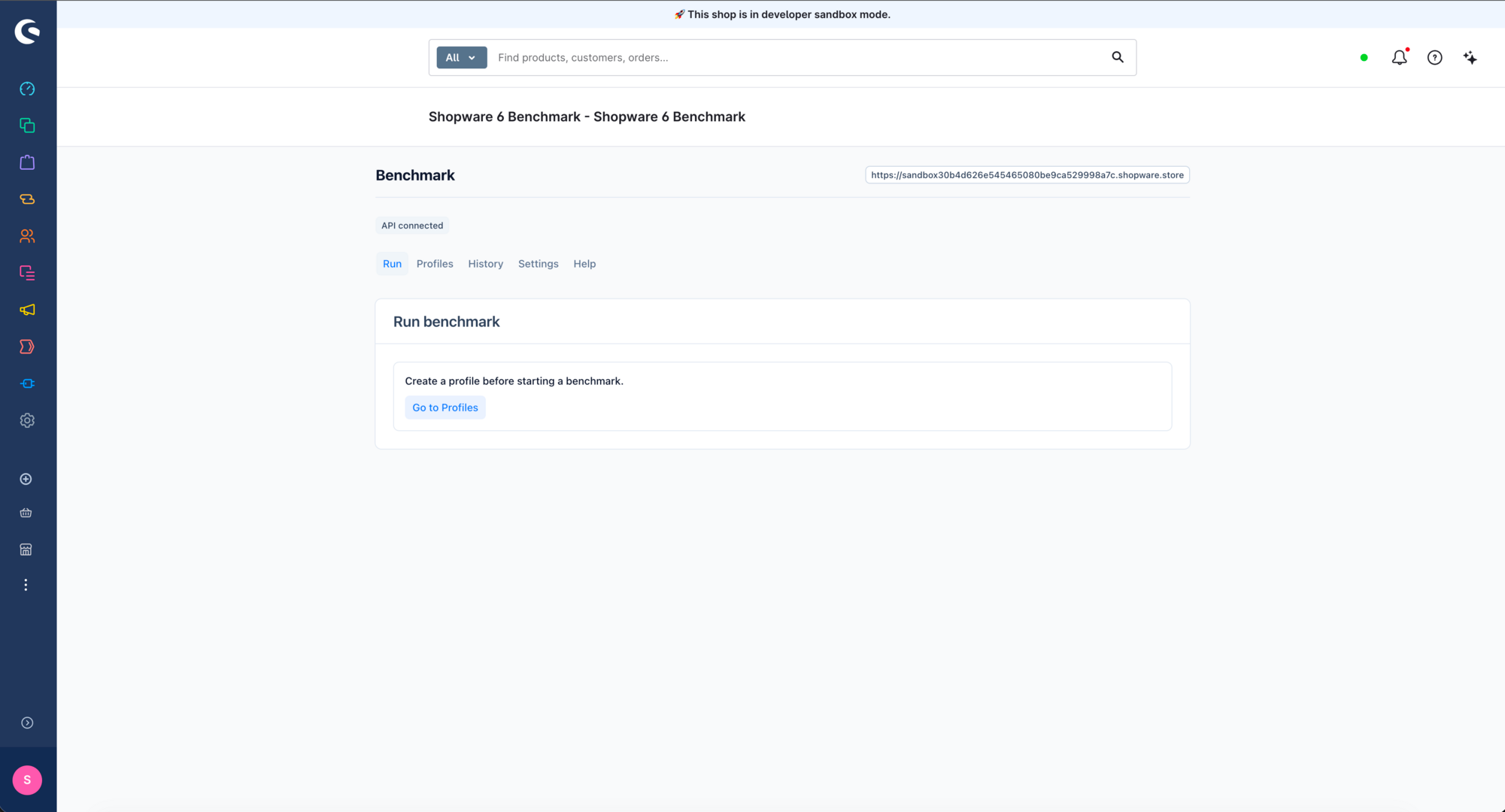Focus the Find products search field
This screenshot has height=812, width=1505.
point(797,57)
